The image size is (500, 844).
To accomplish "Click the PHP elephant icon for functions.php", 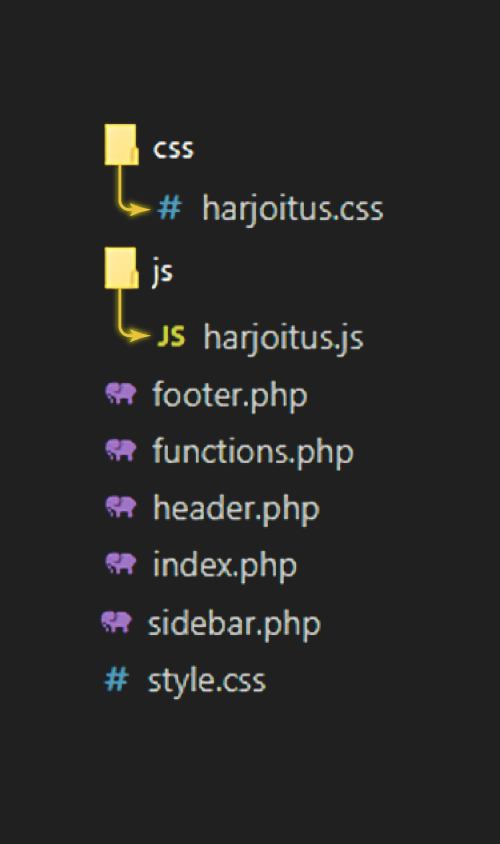I will (121, 450).
